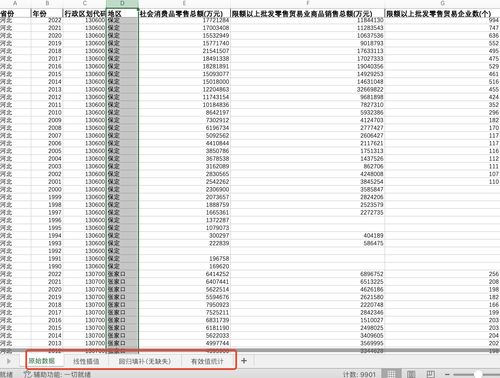The image size is (500, 378).
Task: Switch to Page Layout view icon
Action: (411, 374)
